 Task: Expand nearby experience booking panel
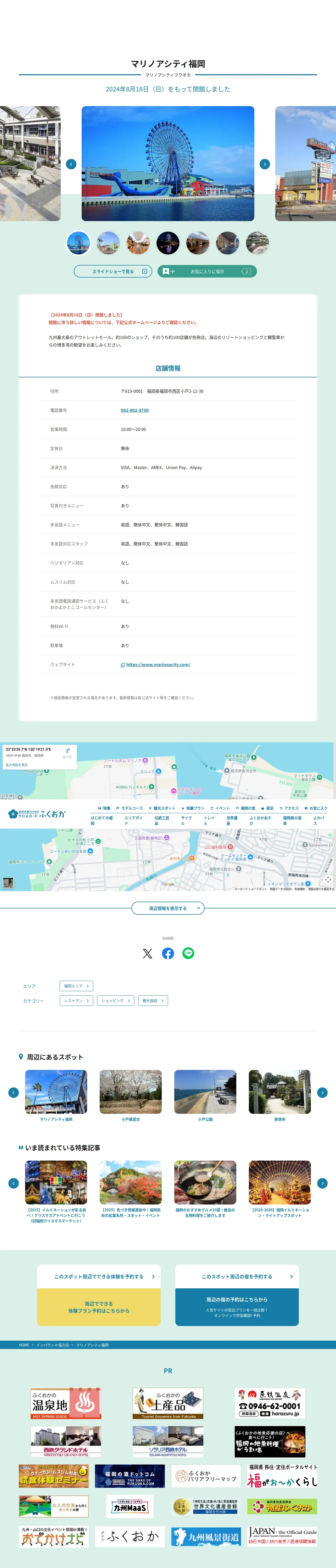99,1276
